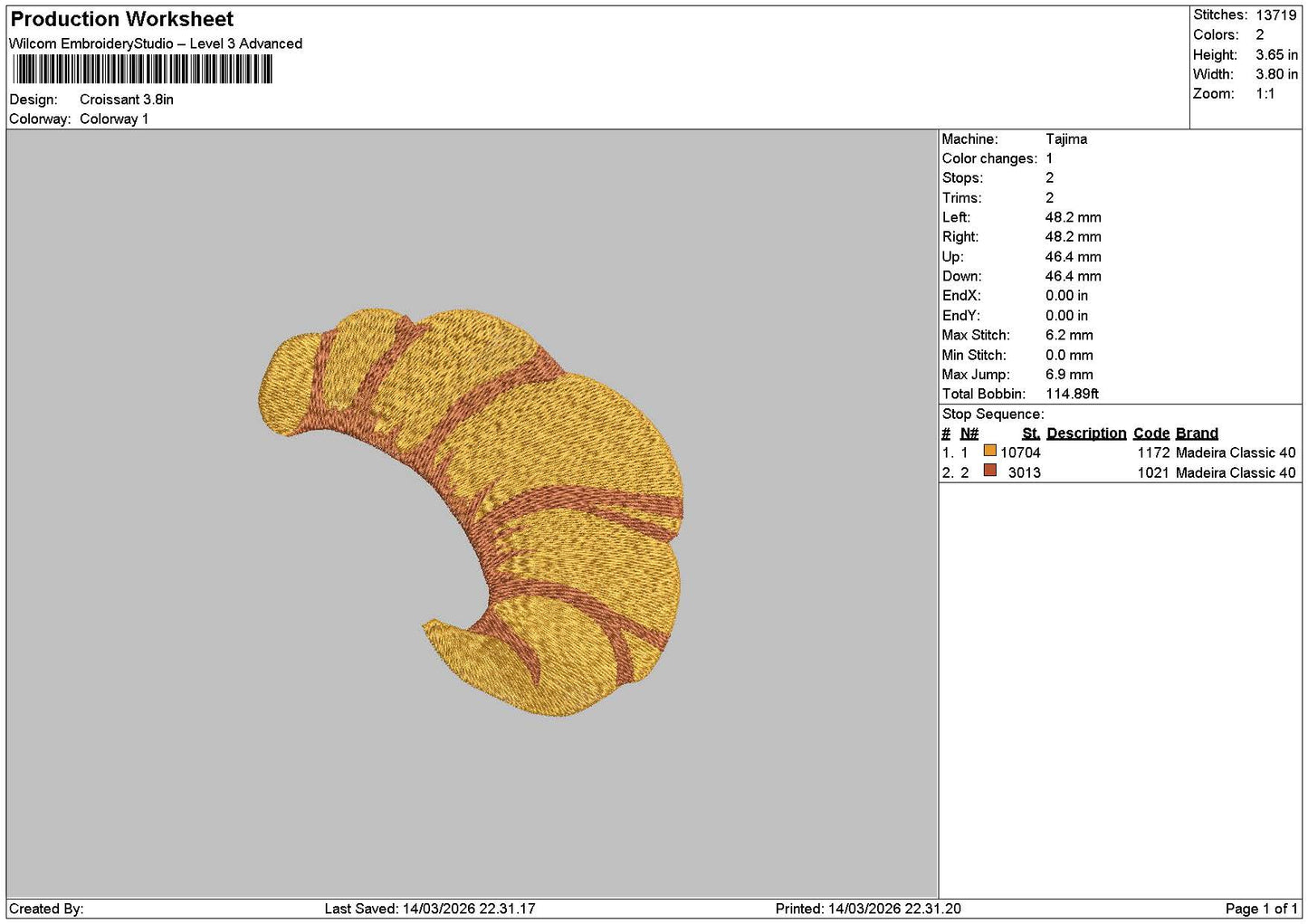This screenshot has width=1308, height=924.
Task: Click the 'Production Worksheet' heading
Action: click(122, 19)
